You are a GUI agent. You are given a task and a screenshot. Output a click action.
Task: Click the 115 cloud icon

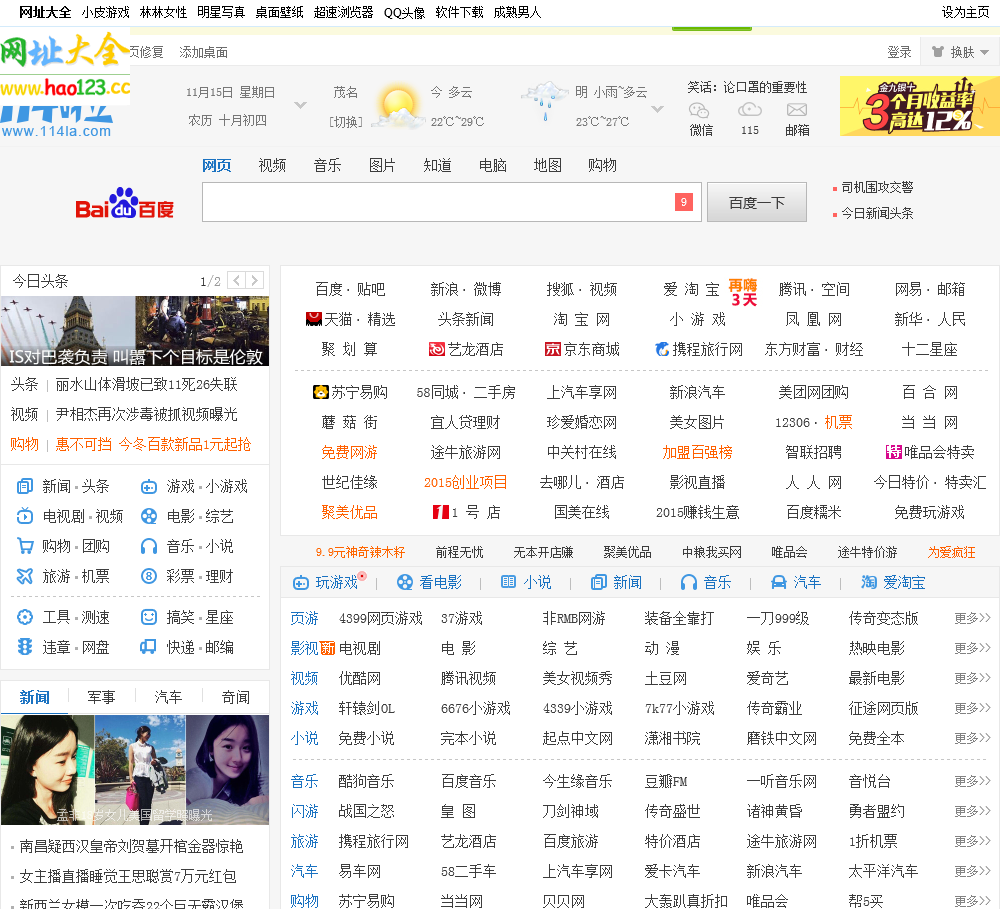coord(750,110)
